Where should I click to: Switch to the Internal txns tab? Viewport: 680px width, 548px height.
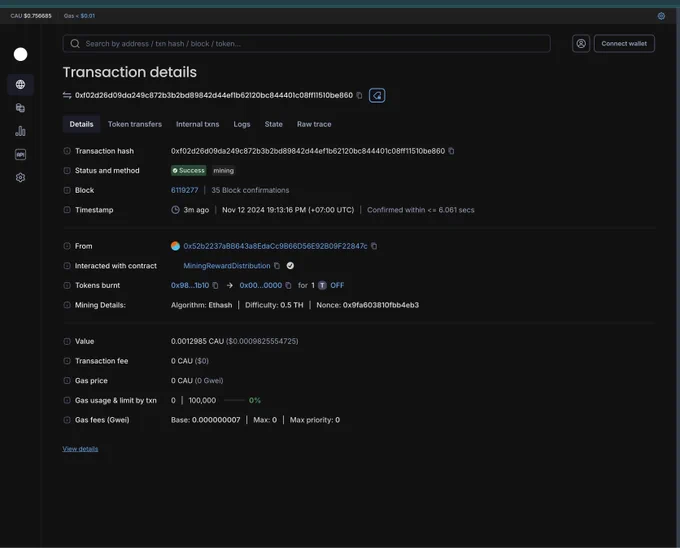tap(197, 124)
